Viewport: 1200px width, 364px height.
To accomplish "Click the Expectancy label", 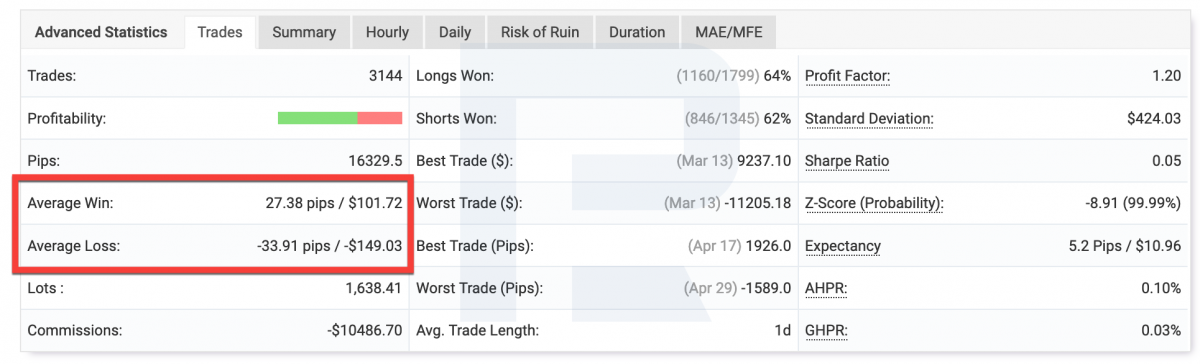I will pos(843,246).
